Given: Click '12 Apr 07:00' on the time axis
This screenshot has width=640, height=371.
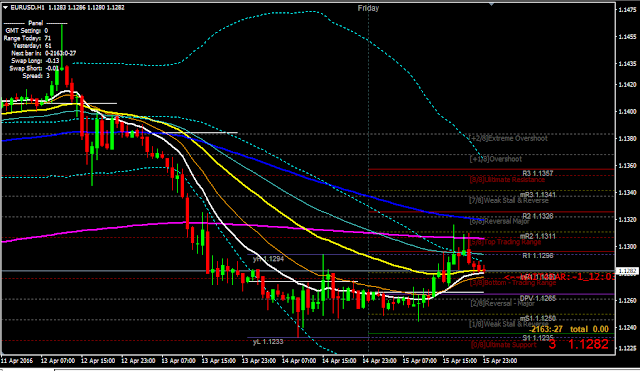Looking at the screenshot, I should click(x=58, y=361).
